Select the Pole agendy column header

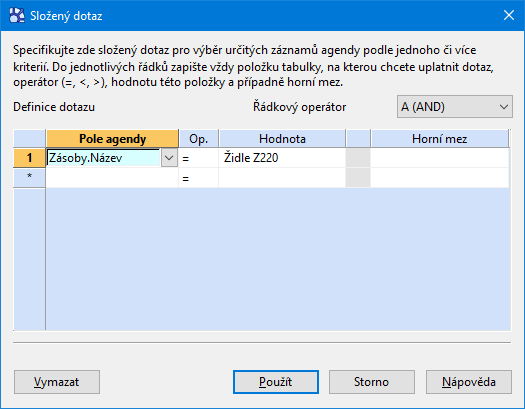point(112,139)
